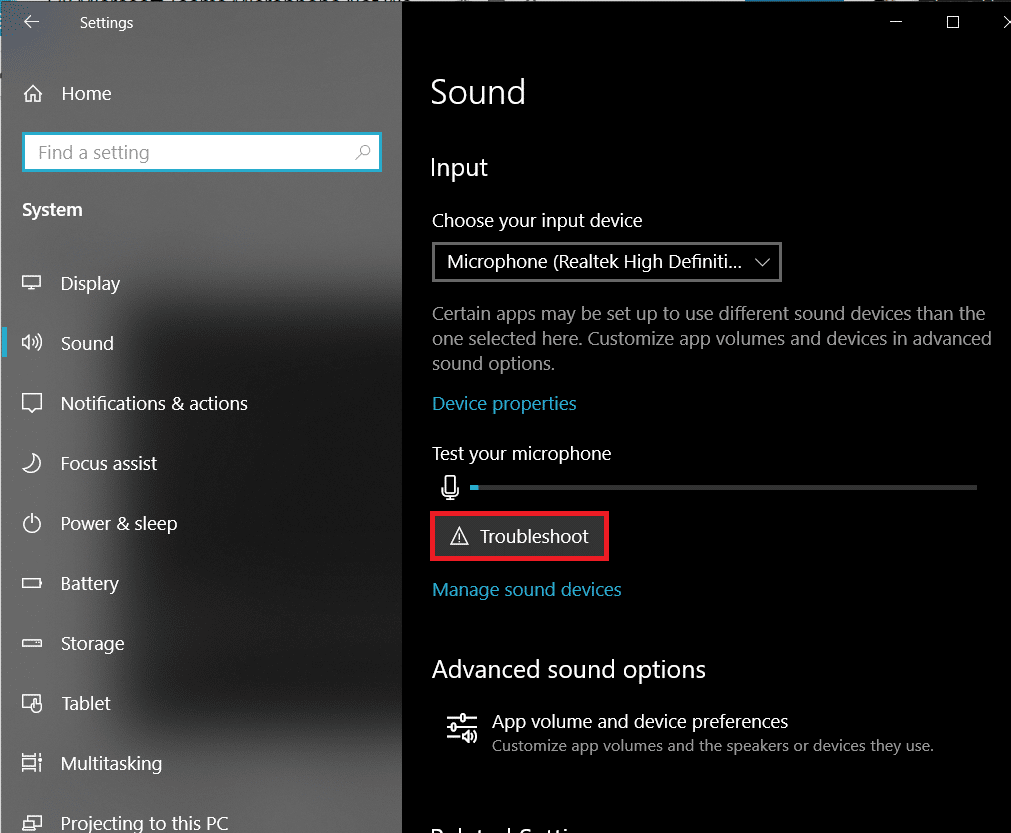The height and width of the screenshot is (833, 1011).
Task: Open the input device dropdown
Action: point(606,261)
